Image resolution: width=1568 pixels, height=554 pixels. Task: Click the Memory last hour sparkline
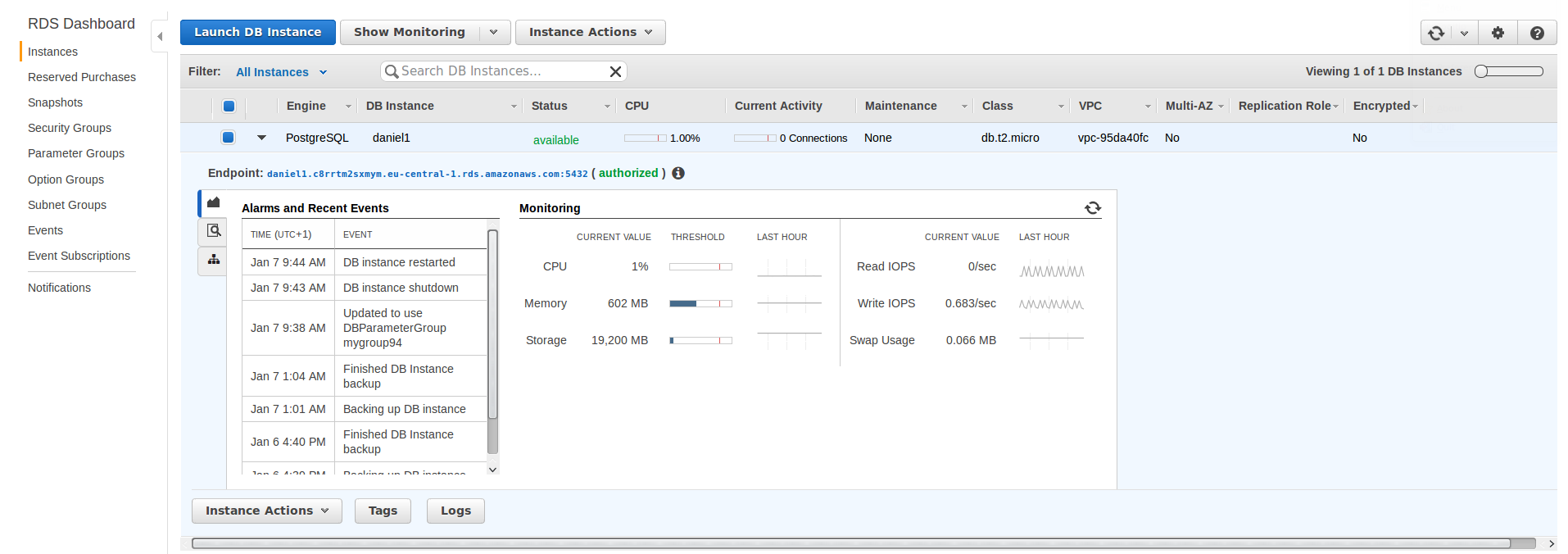[789, 304]
